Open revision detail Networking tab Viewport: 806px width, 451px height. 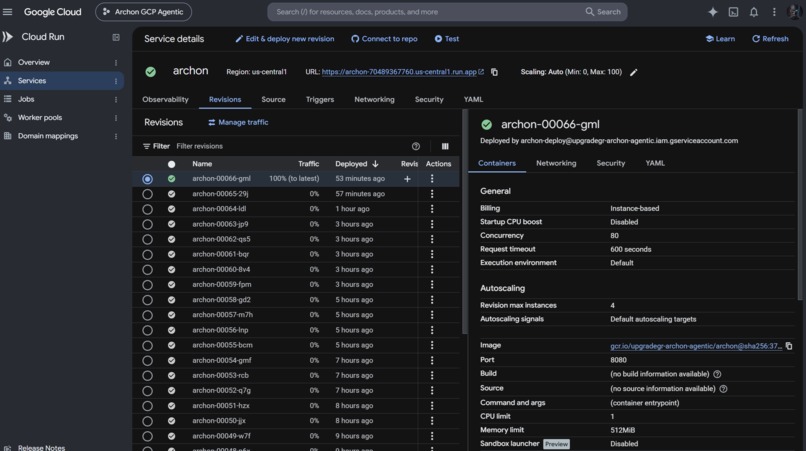[x=556, y=163]
